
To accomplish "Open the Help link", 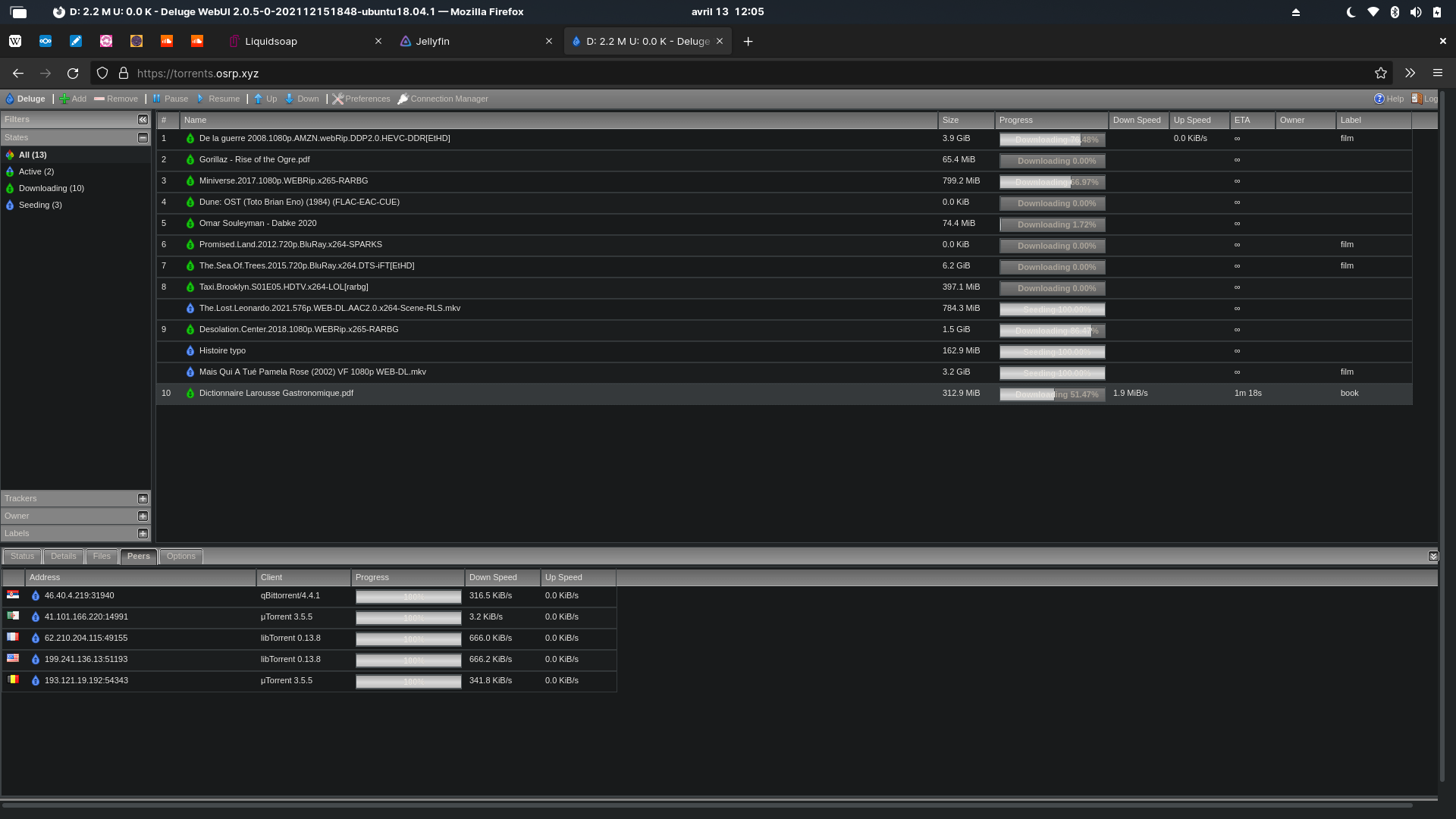I will (x=1388, y=99).
